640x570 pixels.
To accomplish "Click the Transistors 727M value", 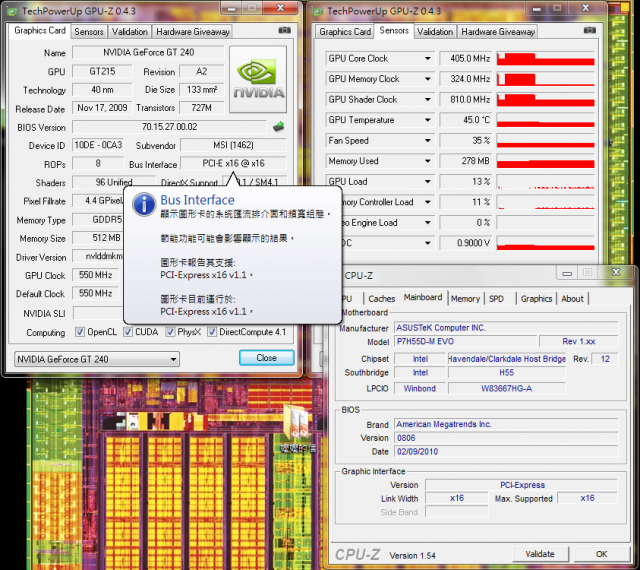I will click(202, 108).
